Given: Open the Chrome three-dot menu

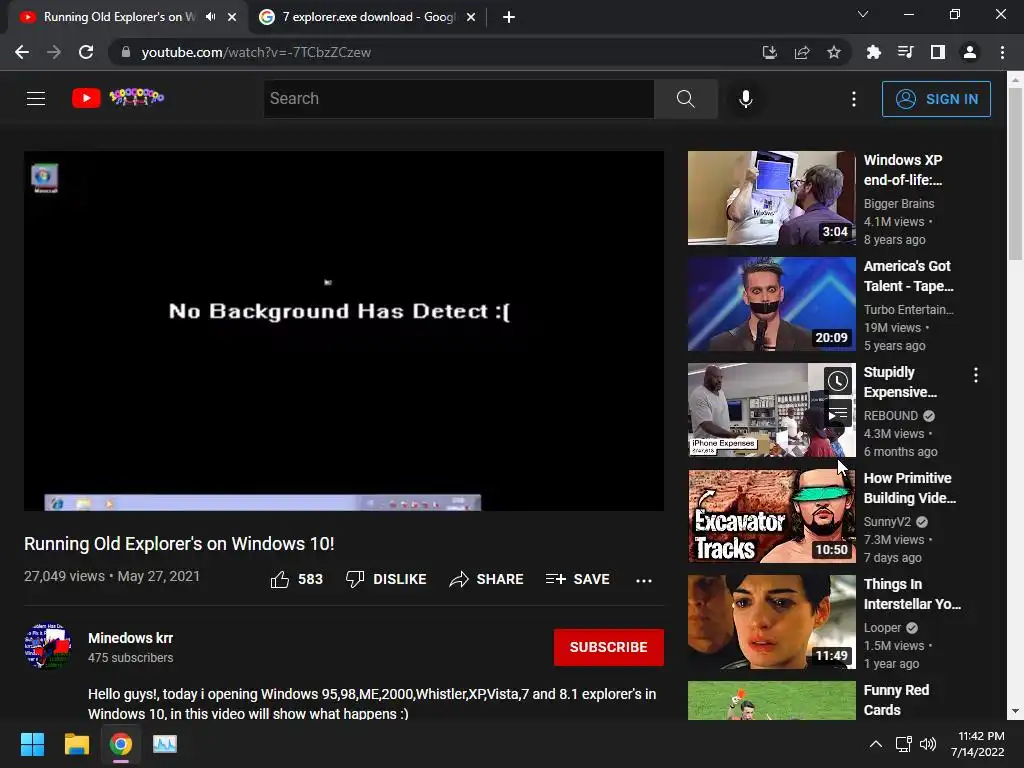Looking at the screenshot, I should click(1002, 52).
